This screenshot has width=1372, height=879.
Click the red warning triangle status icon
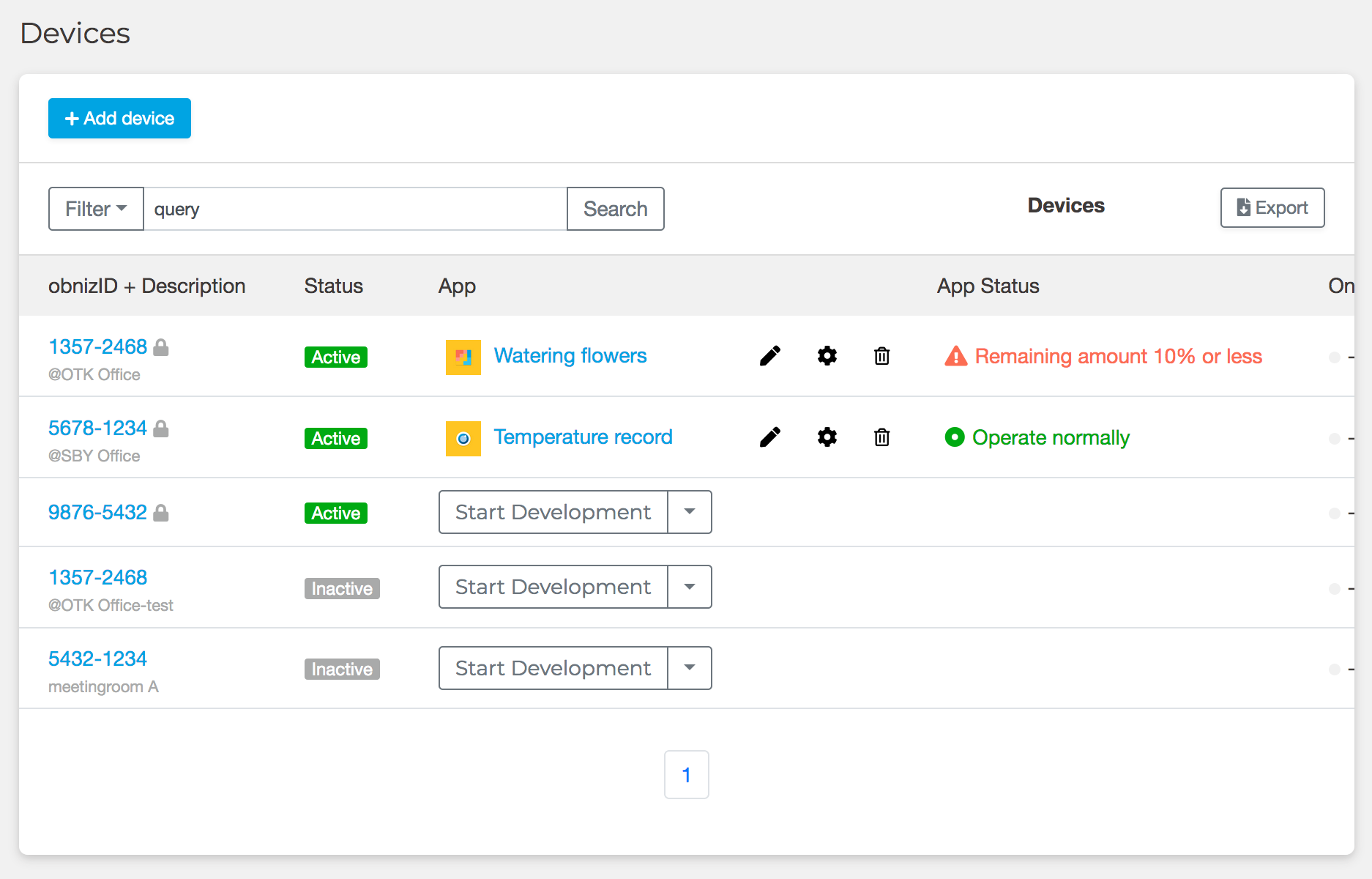pos(955,356)
